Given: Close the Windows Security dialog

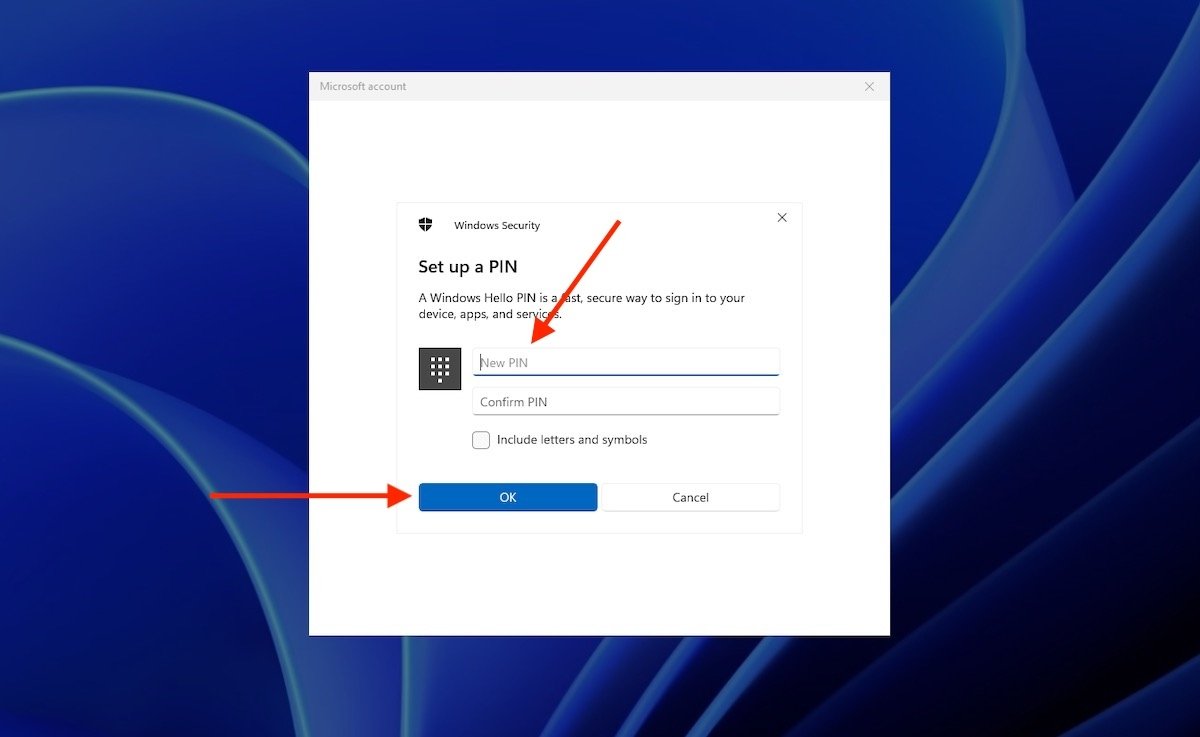Looking at the screenshot, I should (782, 217).
